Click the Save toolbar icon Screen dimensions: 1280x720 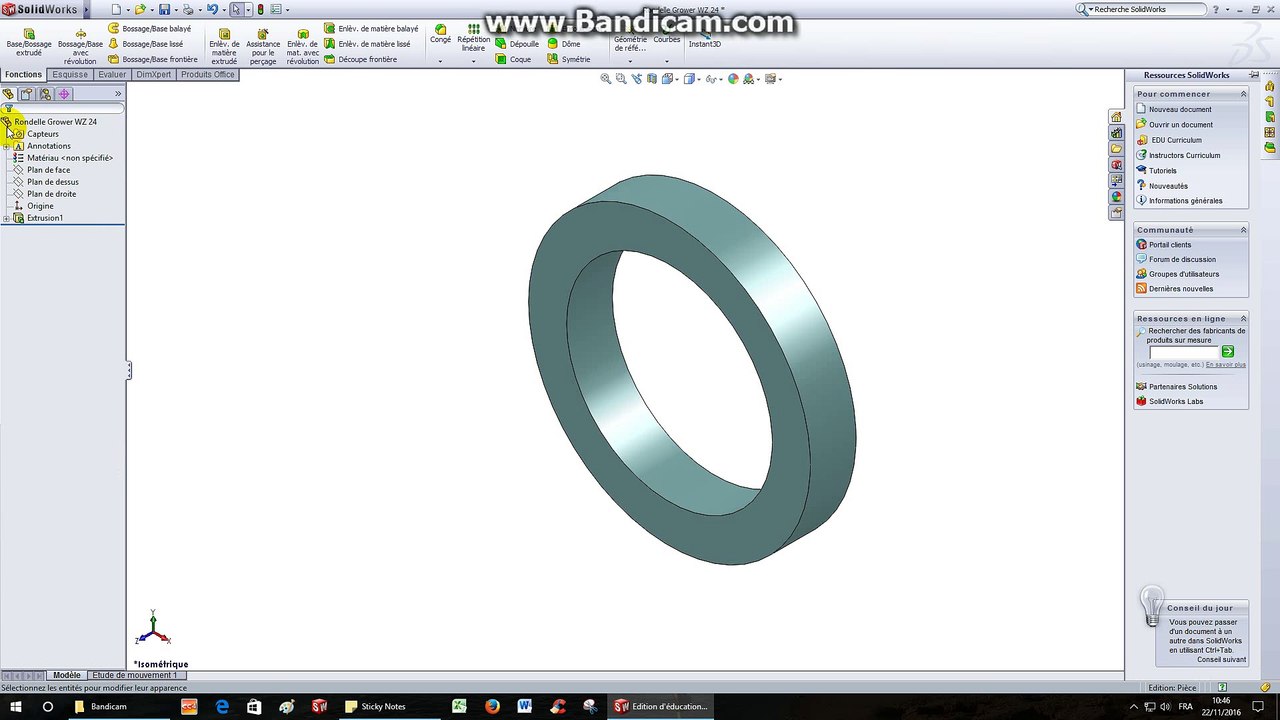[x=164, y=9]
